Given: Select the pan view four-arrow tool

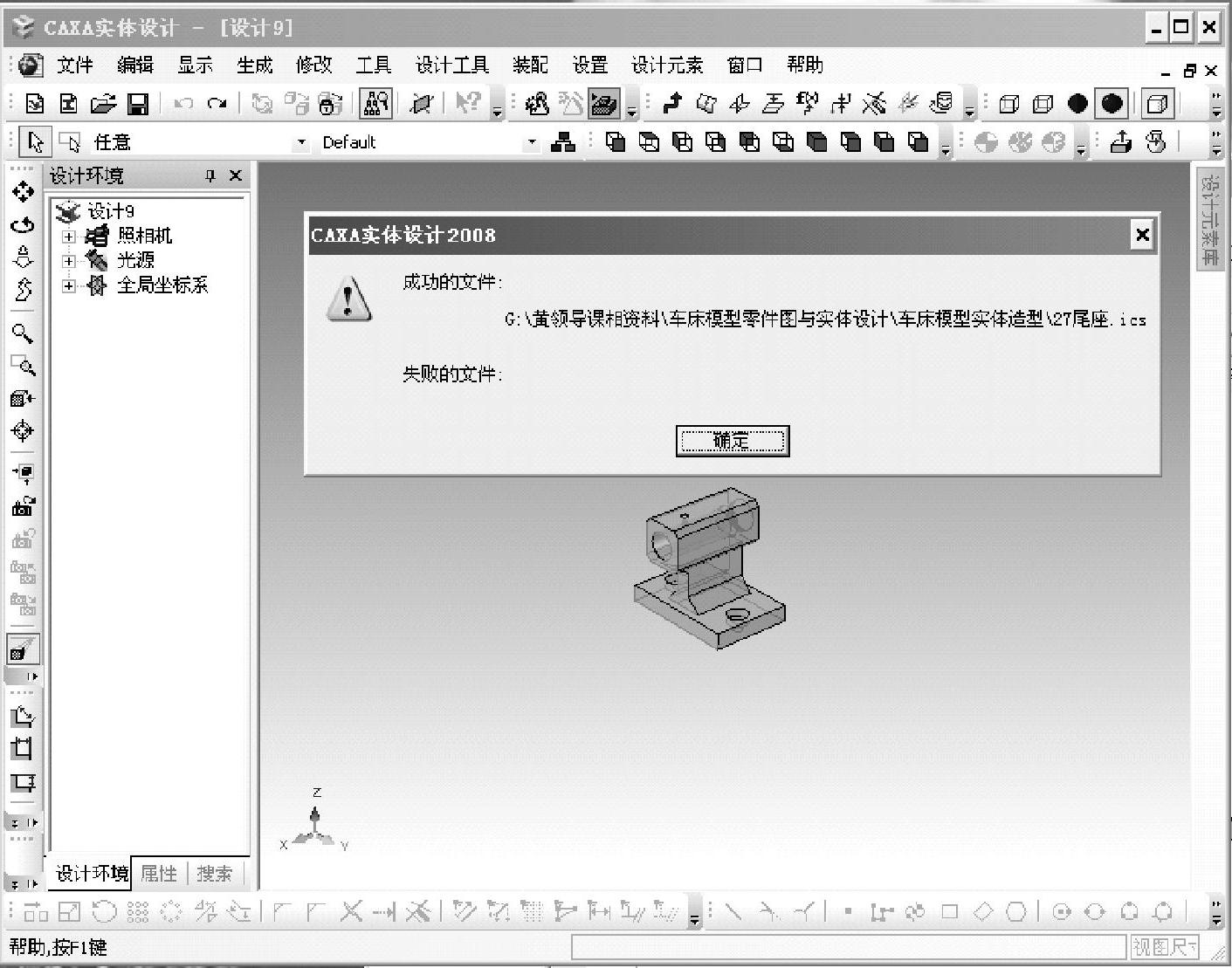Looking at the screenshot, I should pos(23,192).
